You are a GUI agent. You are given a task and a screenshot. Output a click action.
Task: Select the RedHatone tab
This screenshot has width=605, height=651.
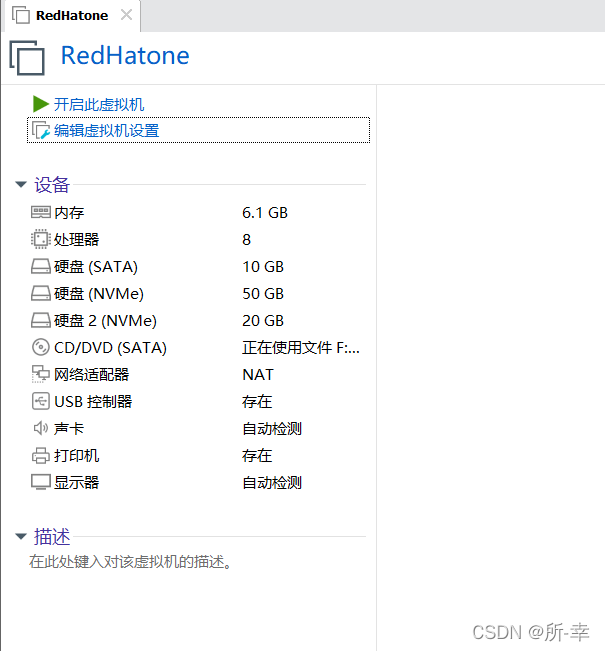pos(72,16)
